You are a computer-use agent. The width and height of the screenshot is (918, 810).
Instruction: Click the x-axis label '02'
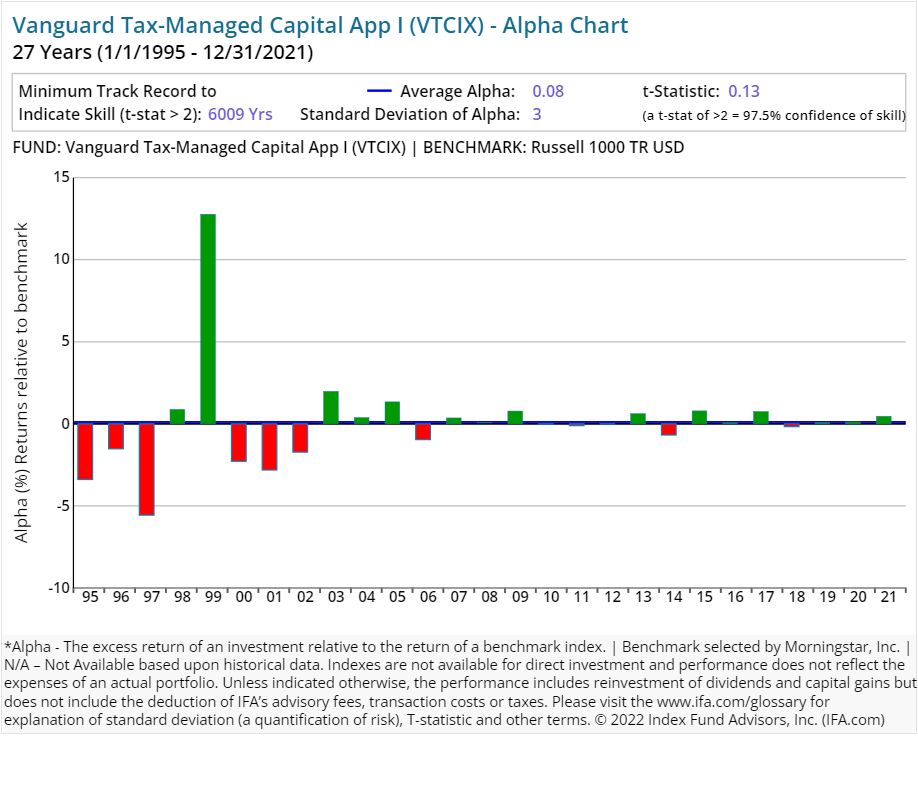tap(306, 597)
